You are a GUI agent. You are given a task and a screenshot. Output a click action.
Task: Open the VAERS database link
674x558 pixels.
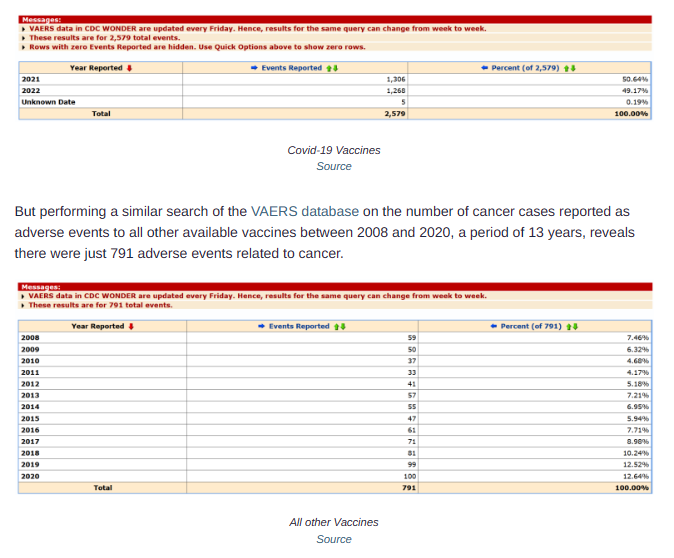(305, 212)
